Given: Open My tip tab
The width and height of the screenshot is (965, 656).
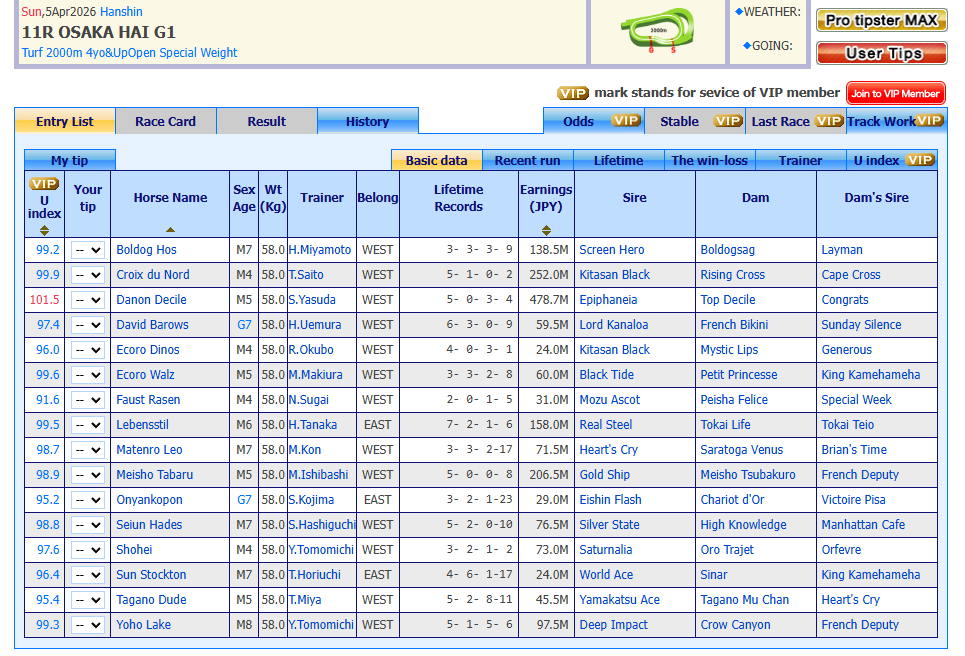Looking at the screenshot, I should pyautogui.click(x=70, y=161).
